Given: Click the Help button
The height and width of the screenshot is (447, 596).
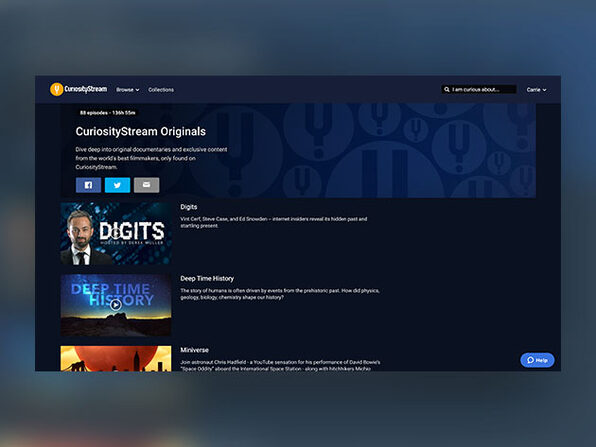Looking at the screenshot, I should 537,360.
